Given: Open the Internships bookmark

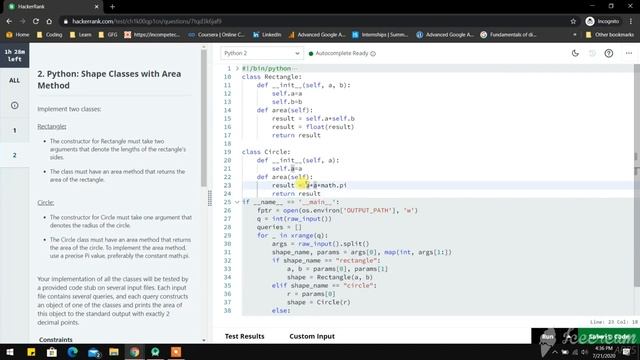Looking at the screenshot, I should coord(380,35).
